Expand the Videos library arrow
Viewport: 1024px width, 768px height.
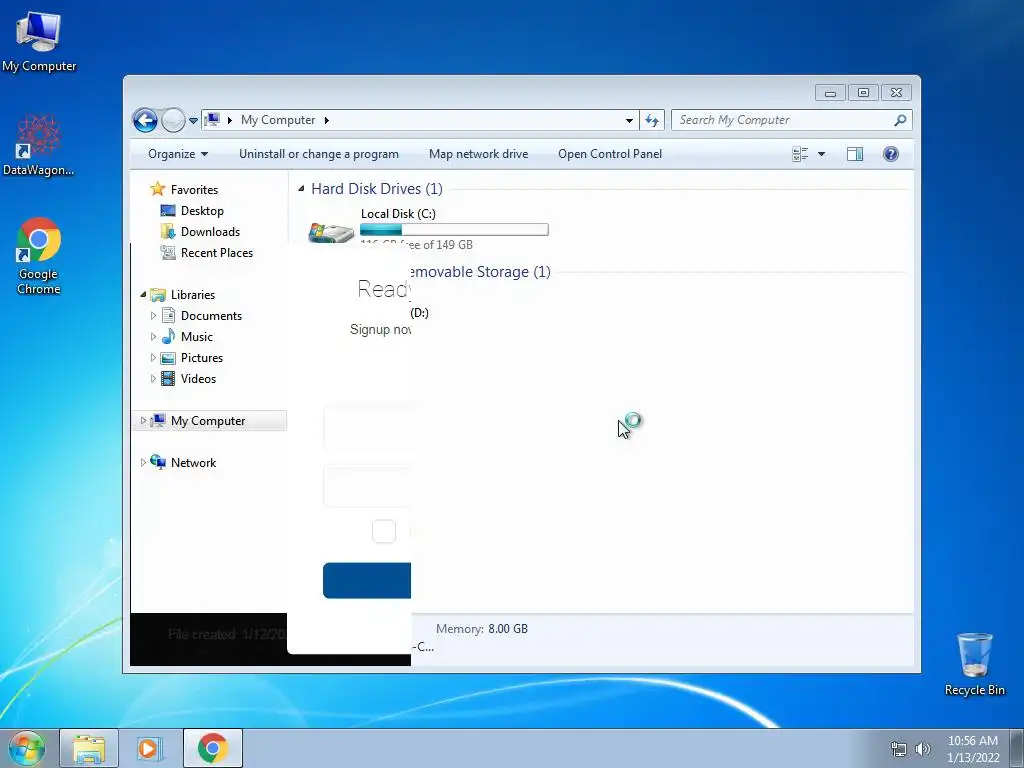[x=153, y=378]
